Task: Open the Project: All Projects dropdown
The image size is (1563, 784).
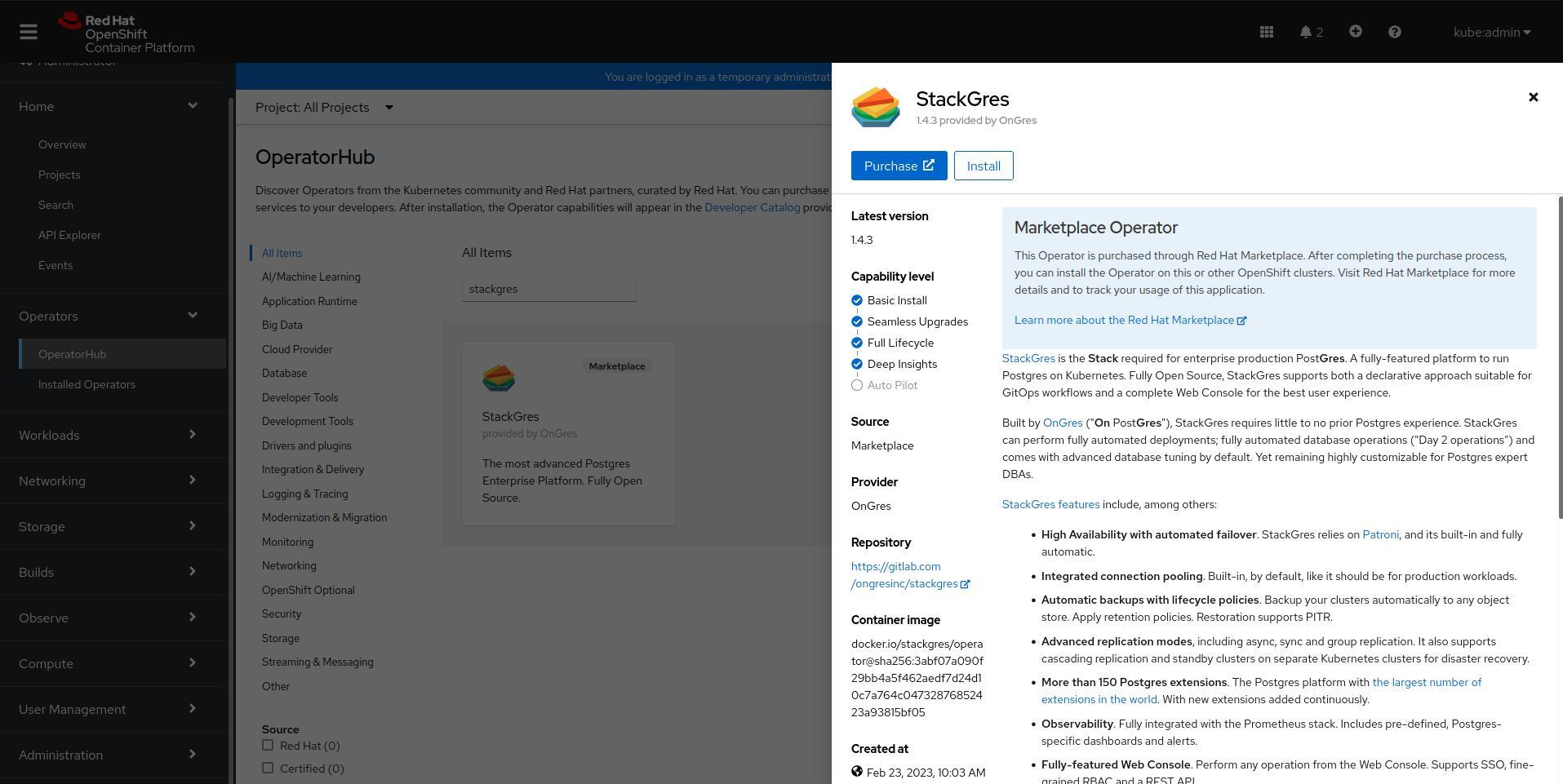Action: click(324, 107)
